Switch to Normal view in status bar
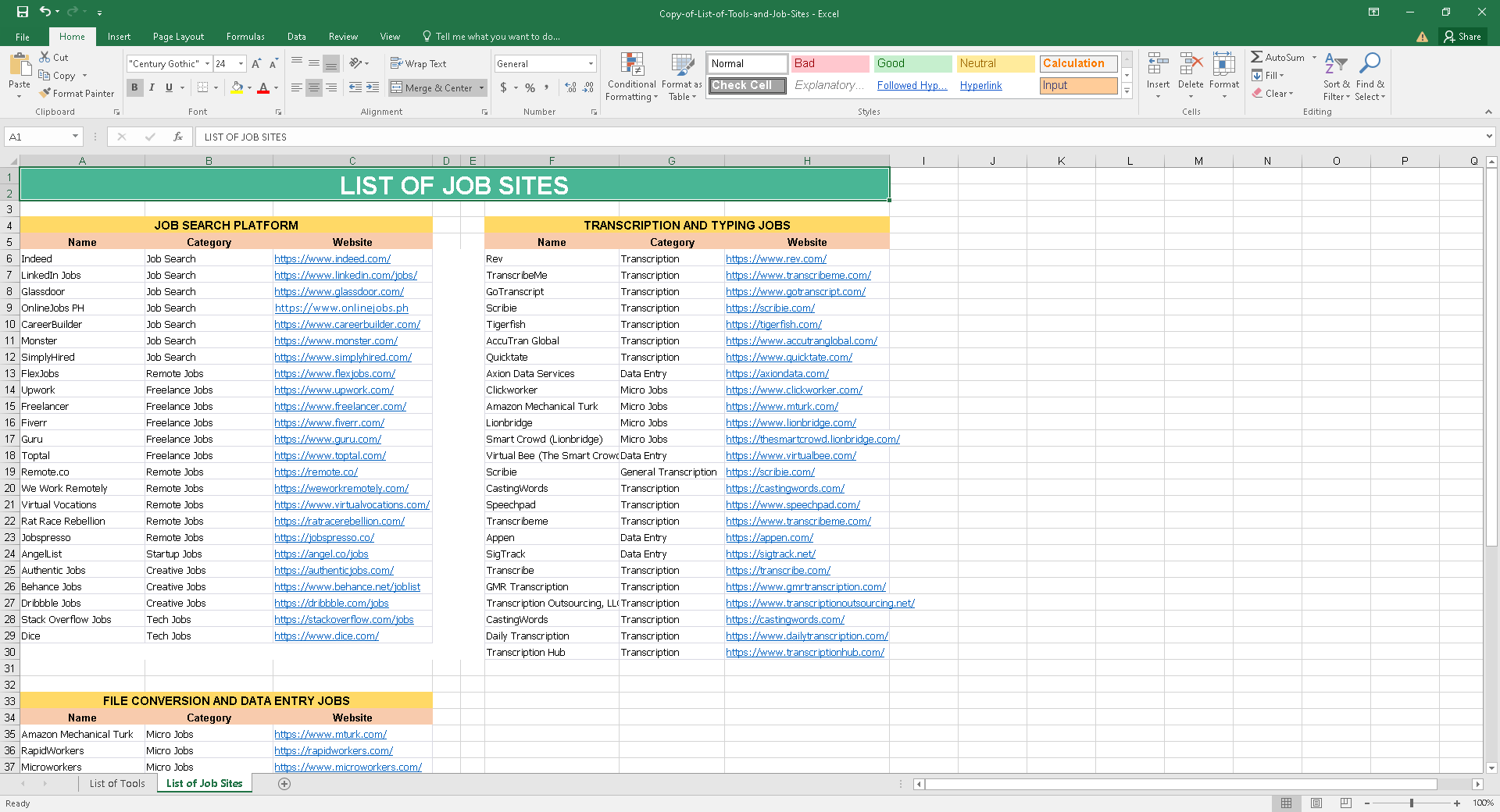 click(1286, 803)
